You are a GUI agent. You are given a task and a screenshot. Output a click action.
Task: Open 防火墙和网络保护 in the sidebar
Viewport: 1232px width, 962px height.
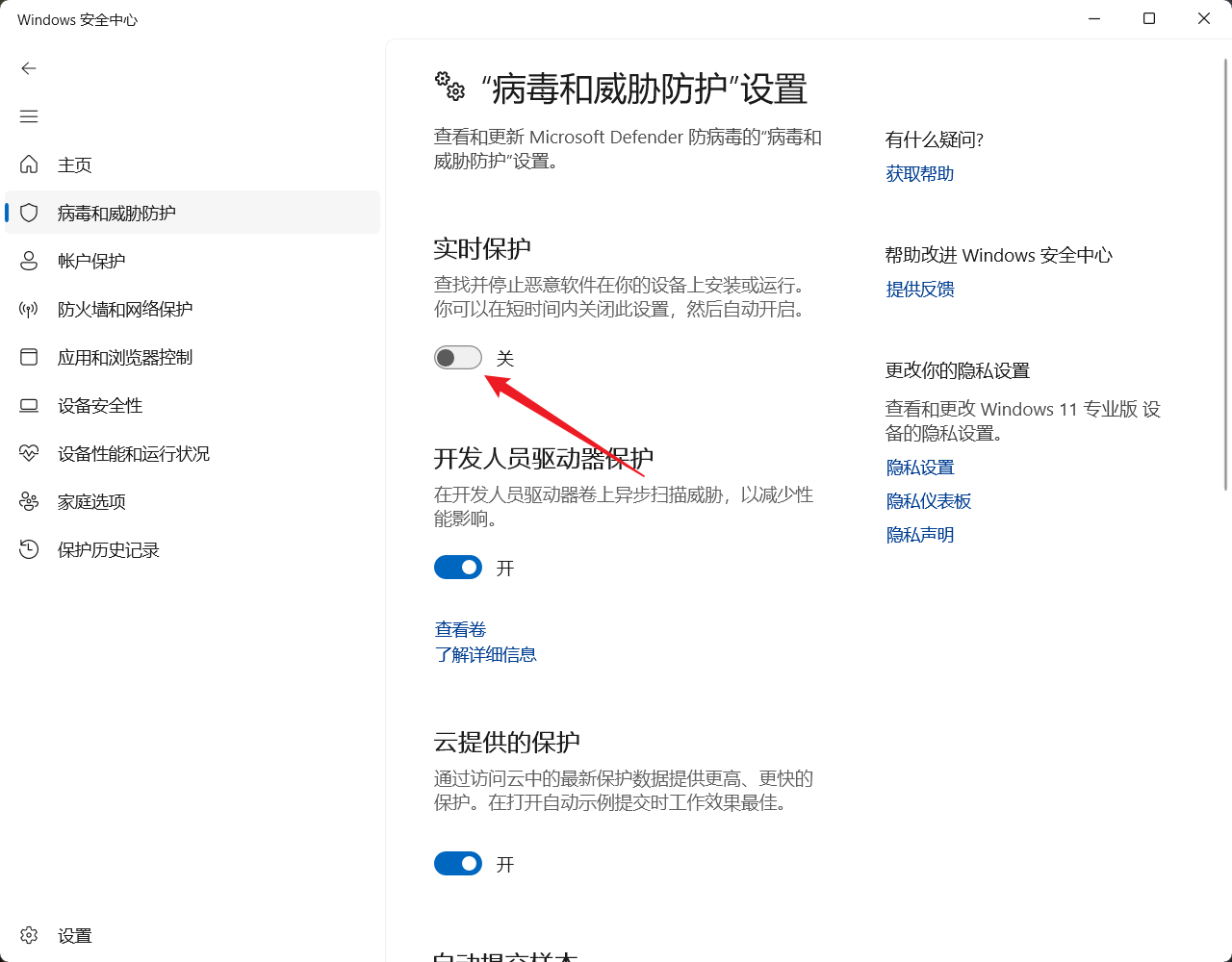192,309
